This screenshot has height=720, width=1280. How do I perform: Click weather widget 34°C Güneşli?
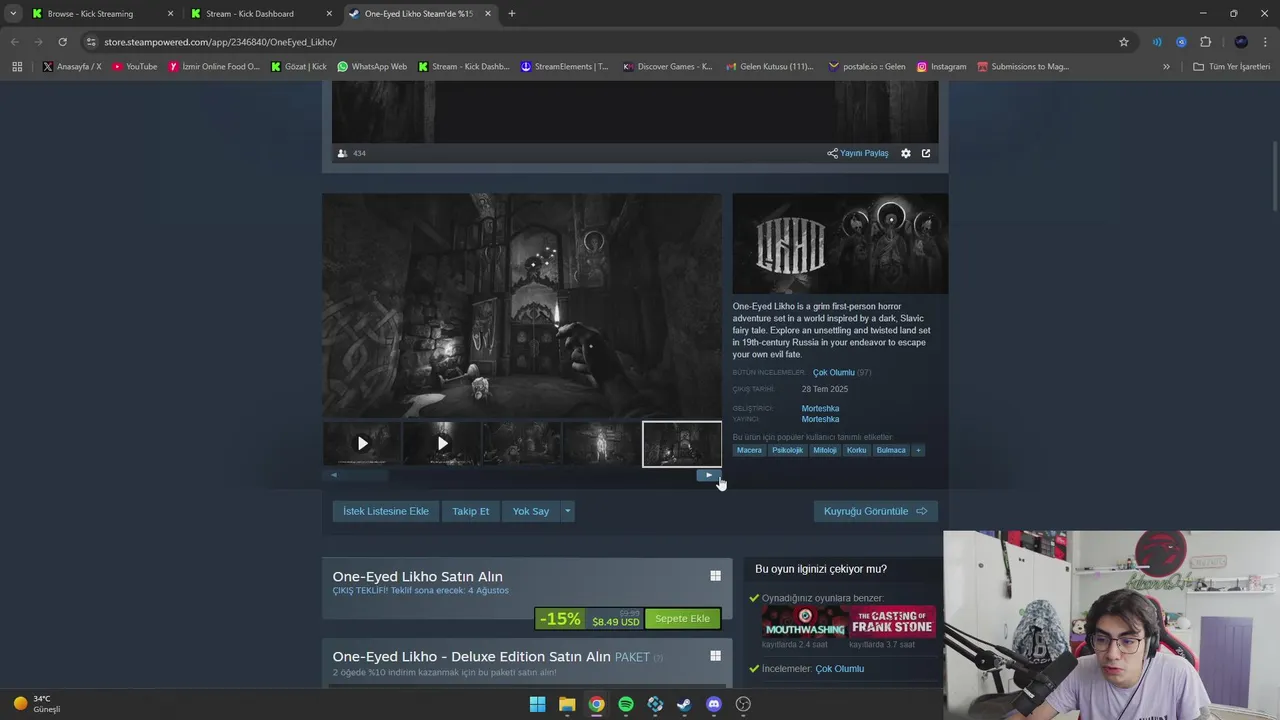pyautogui.click(x=38, y=704)
